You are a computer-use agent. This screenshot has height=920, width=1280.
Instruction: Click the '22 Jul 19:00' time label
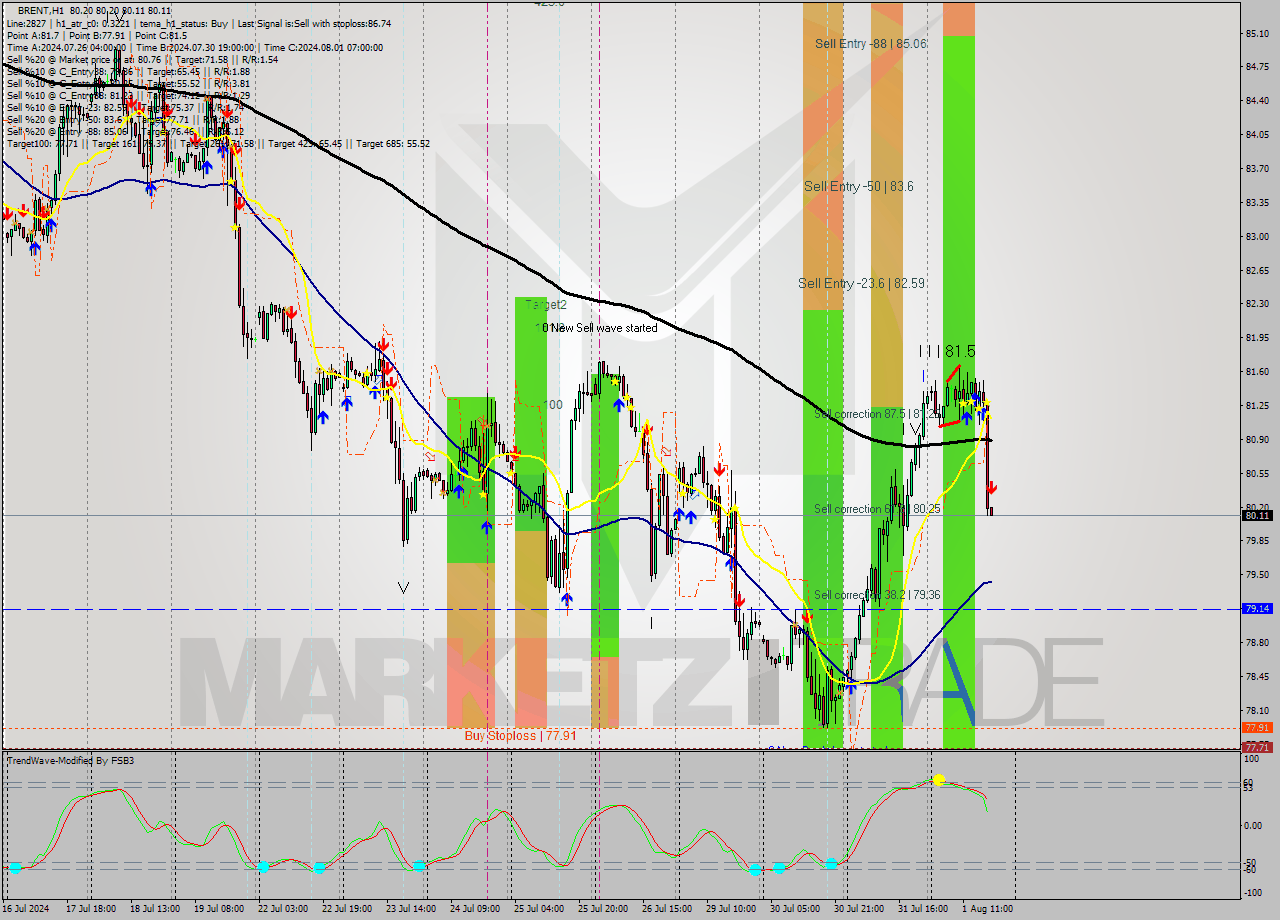348,909
